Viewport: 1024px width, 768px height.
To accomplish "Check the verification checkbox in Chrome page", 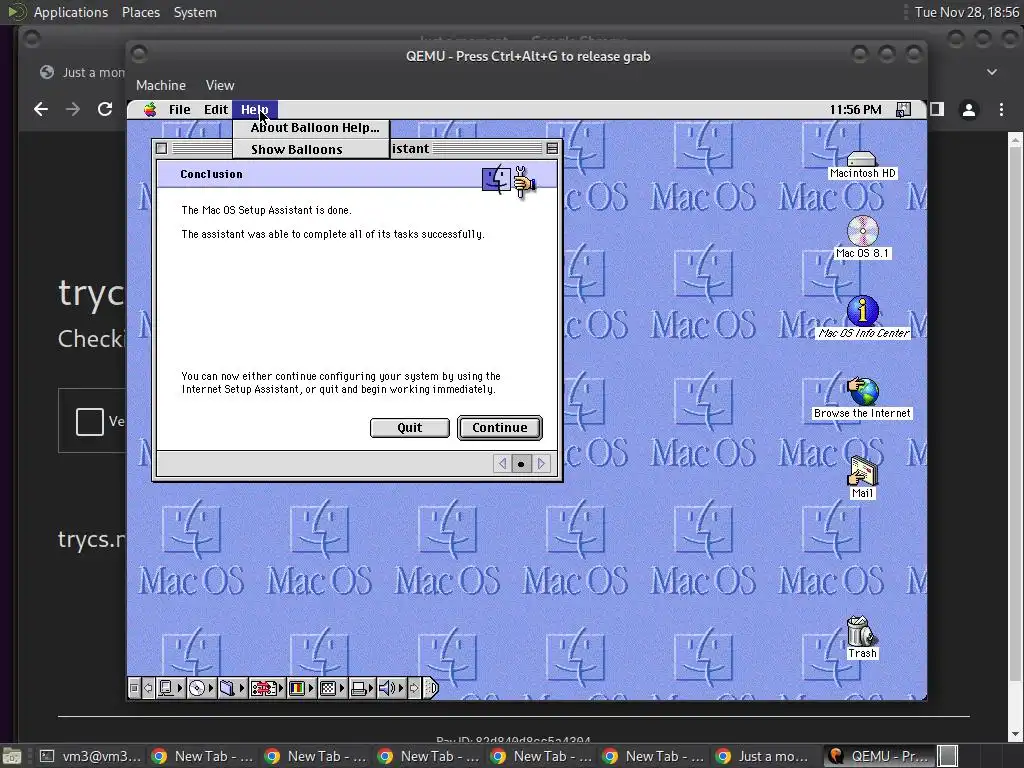I will (x=89, y=421).
